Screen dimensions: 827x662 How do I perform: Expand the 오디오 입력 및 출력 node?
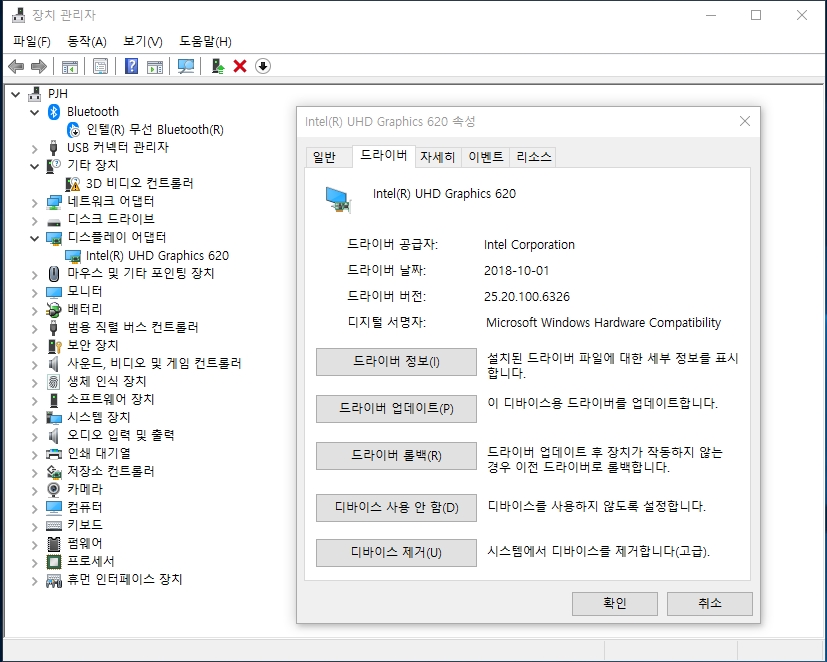[35, 436]
